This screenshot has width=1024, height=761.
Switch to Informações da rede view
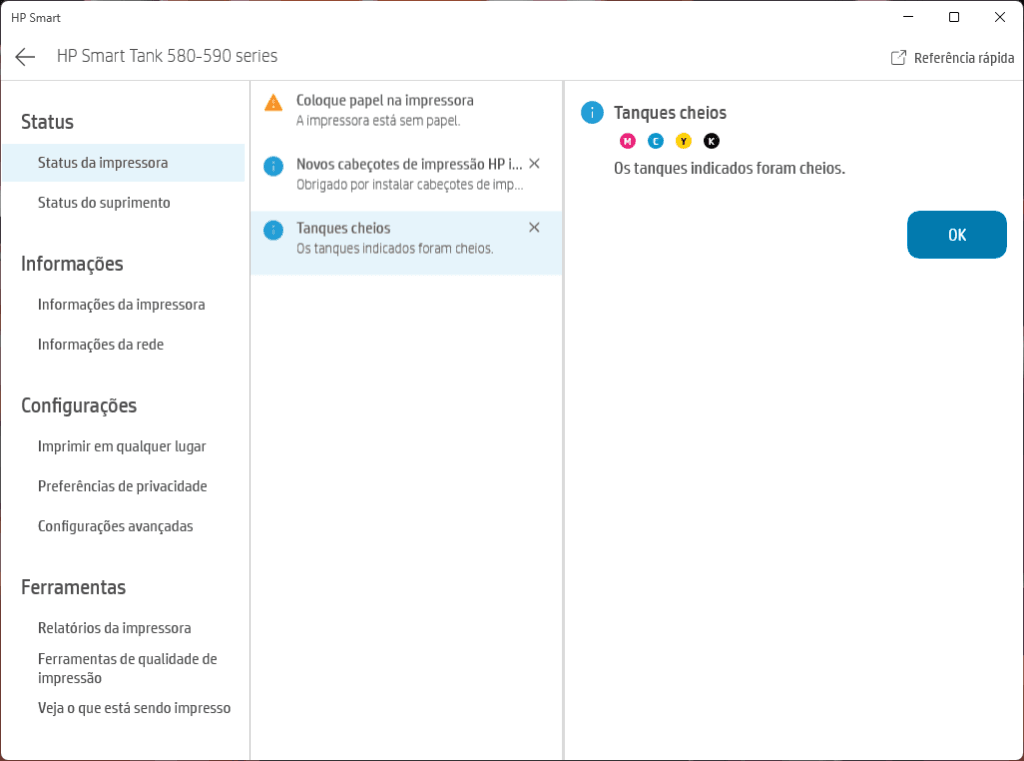[x=102, y=344]
